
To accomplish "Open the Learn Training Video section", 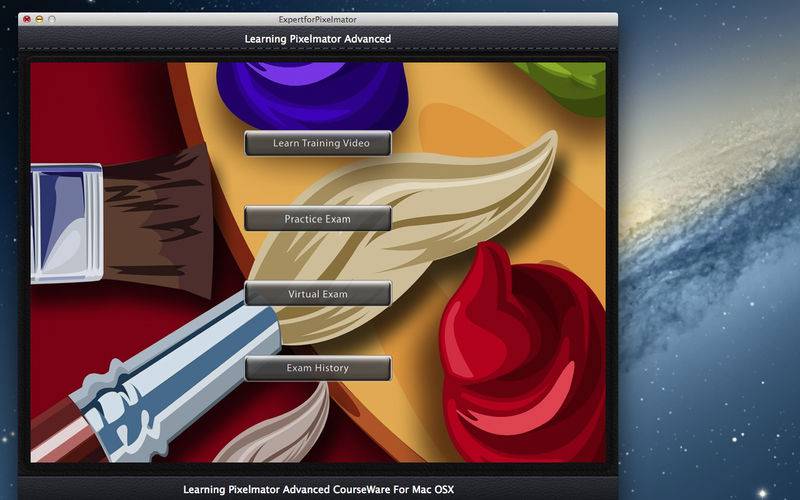I will coord(318,143).
